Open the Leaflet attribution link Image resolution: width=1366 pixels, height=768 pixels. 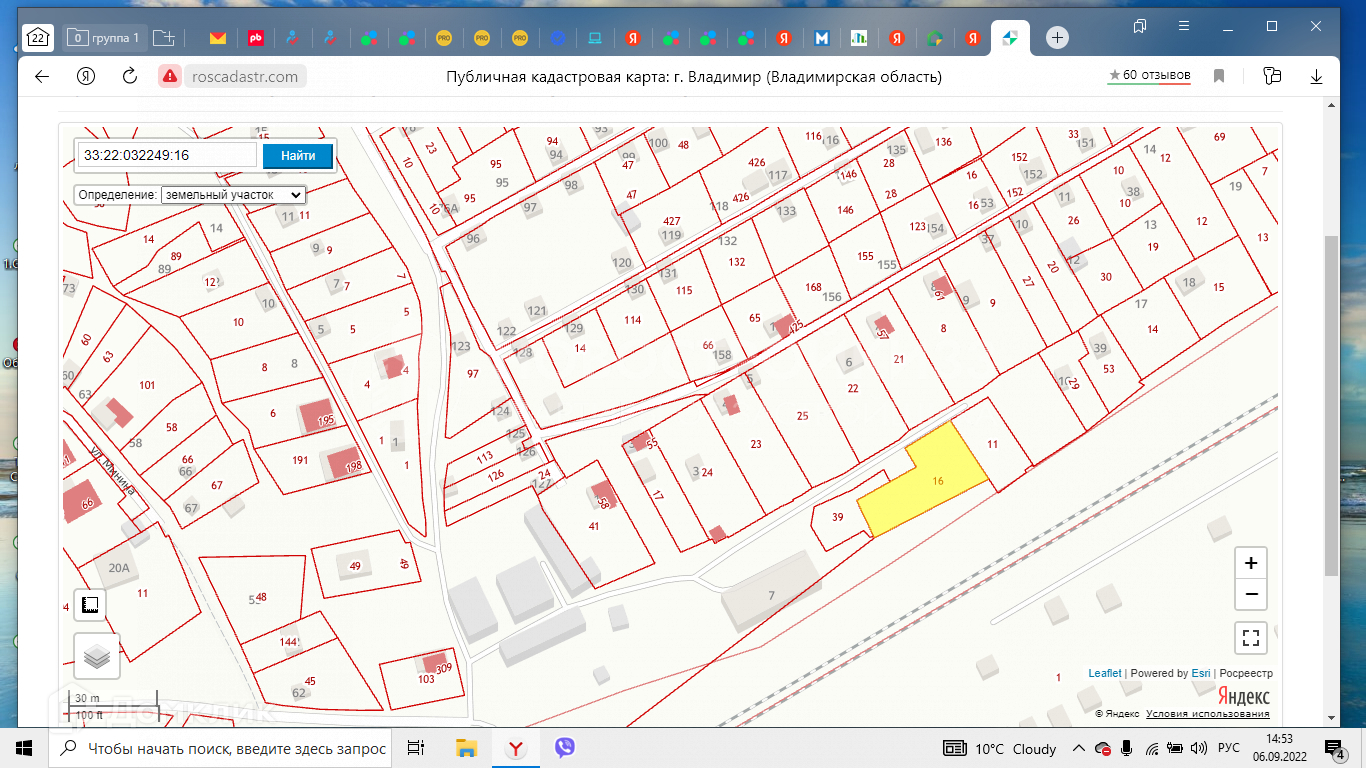pos(1105,674)
